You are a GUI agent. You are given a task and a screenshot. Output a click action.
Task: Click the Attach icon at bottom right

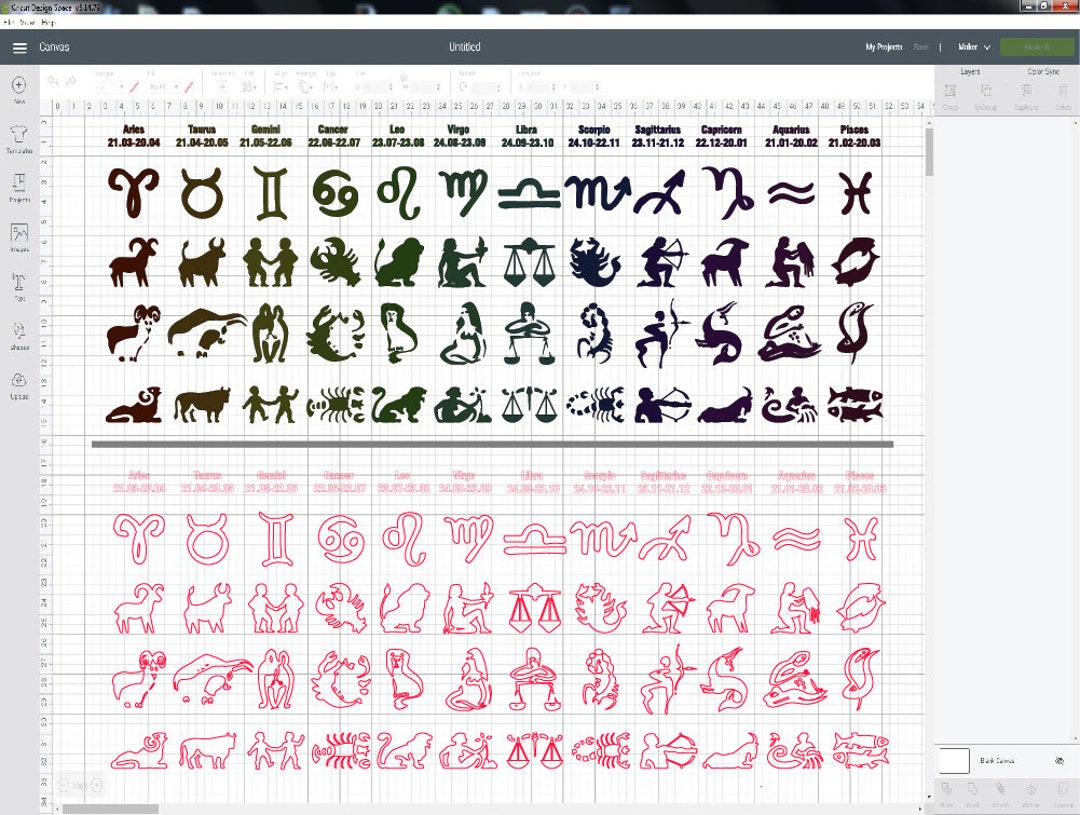(x=1001, y=790)
